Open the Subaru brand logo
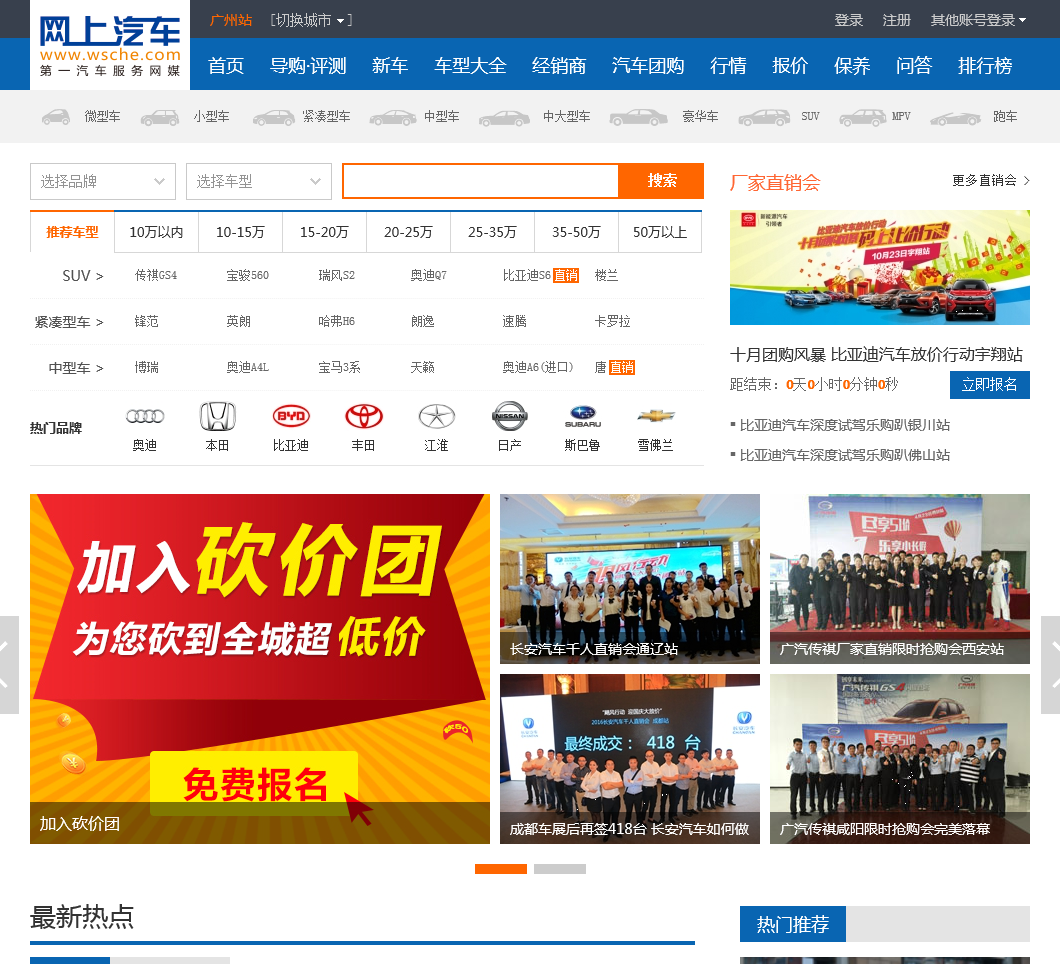This screenshot has width=1060, height=964. click(583, 416)
